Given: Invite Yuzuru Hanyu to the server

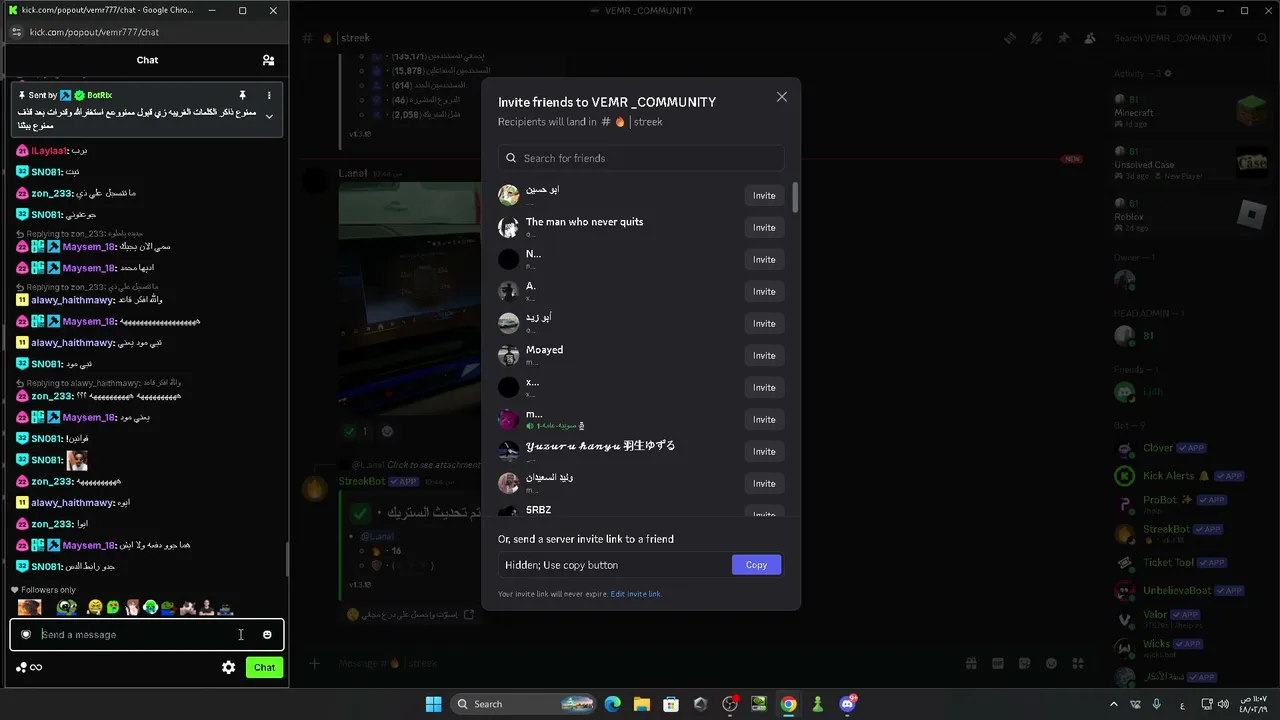Looking at the screenshot, I should (x=764, y=451).
